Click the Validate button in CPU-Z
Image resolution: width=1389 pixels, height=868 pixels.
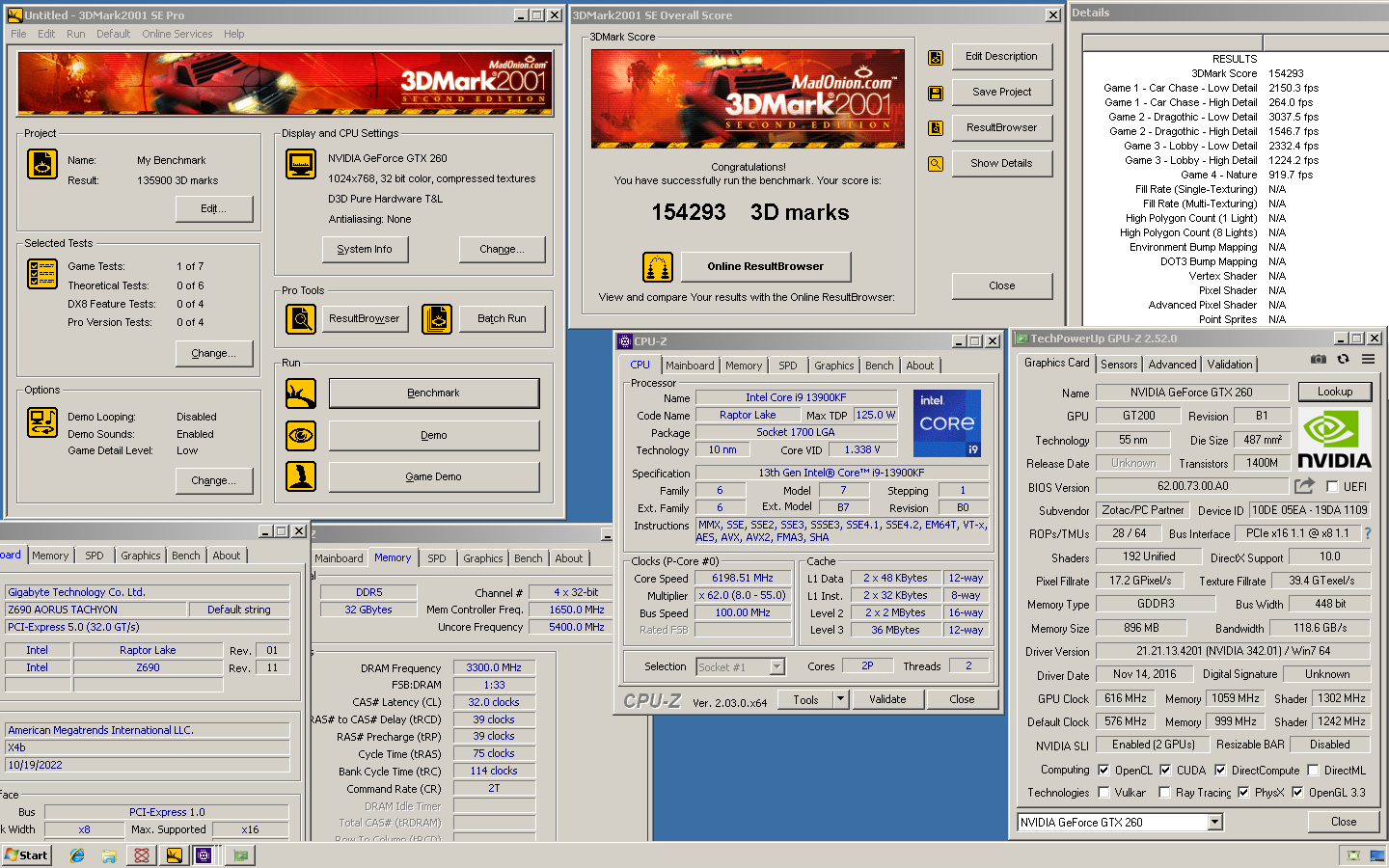[887, 699]
